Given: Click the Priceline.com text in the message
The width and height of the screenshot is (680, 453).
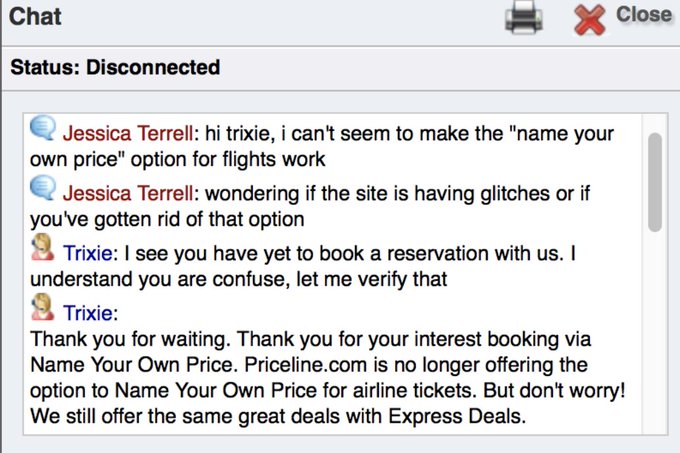Looking at the screenshot, I should tap(306, 365).
